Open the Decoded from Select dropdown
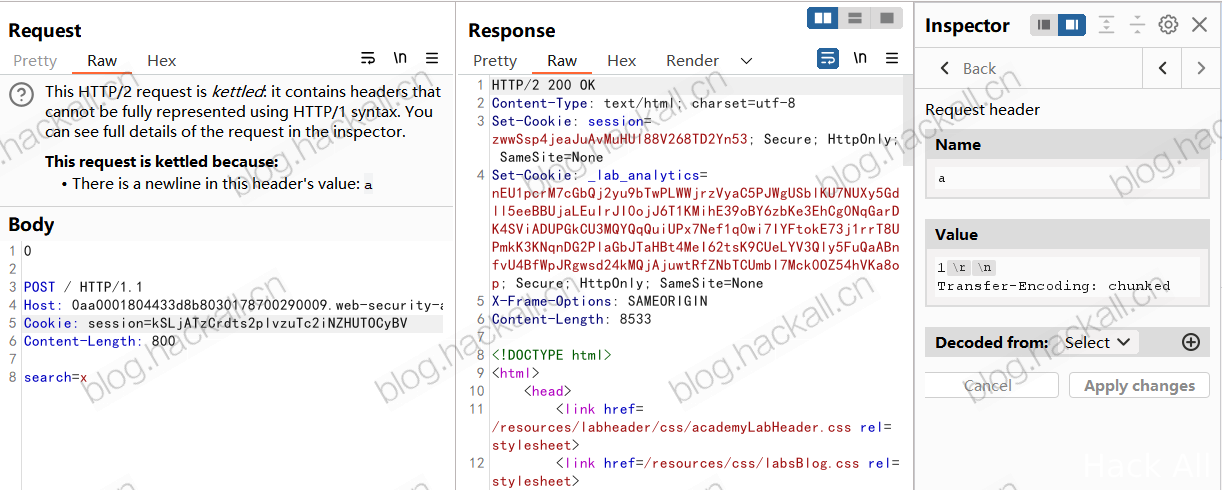Image resolution: width=1222 pixels, height=490 pixels. tap(1097, 342)
